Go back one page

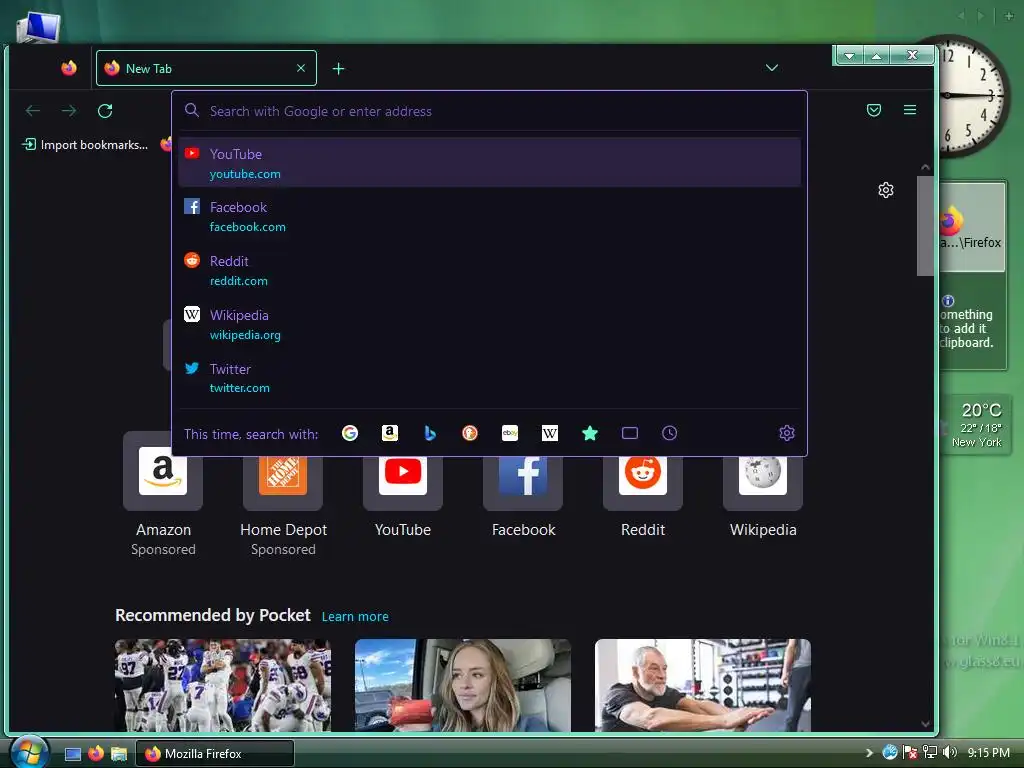click(33, 110)
